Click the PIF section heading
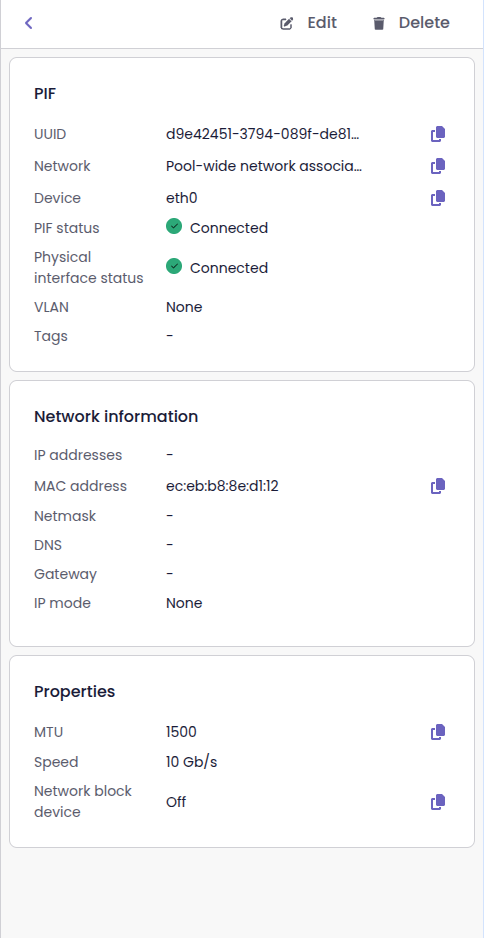The height and width of the screenshot is (938, 484). [45, 94]
